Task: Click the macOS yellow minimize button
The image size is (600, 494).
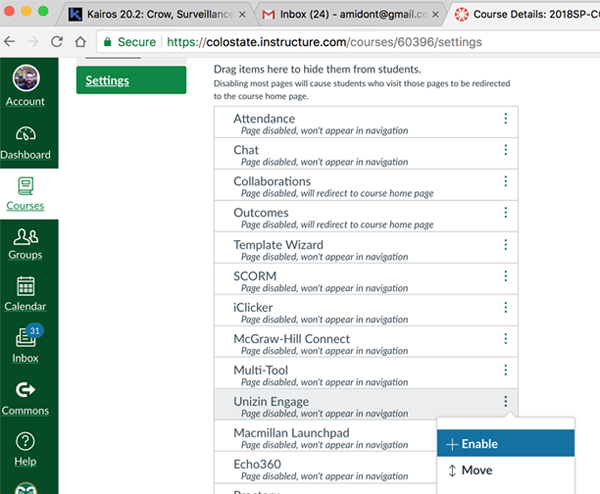Action: 26,11
